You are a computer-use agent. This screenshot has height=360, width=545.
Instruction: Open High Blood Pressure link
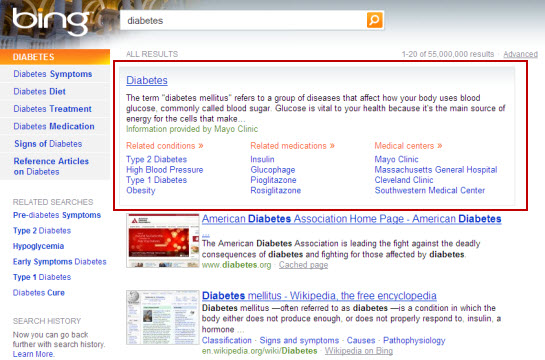[x=165, y=170]
